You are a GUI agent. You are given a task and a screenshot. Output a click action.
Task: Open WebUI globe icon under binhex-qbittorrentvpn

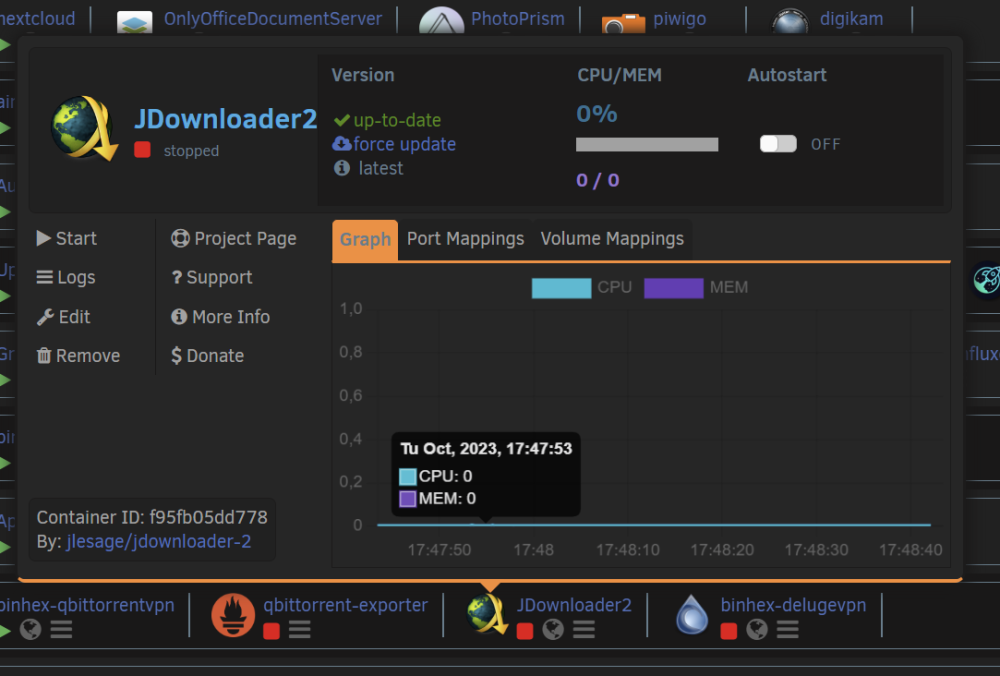[x=31, y=630]
